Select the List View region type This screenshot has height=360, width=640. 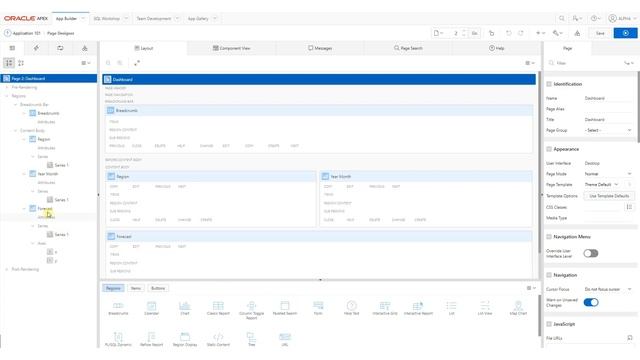point(485,308)
